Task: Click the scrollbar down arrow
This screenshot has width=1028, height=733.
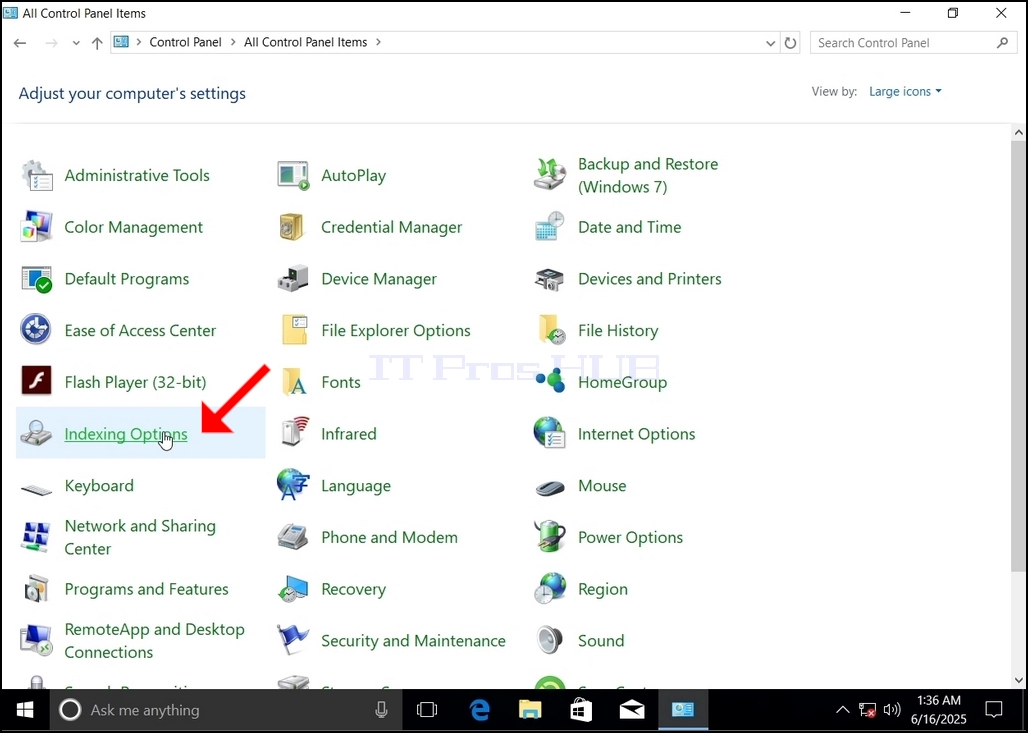Action: (1018, 681)
